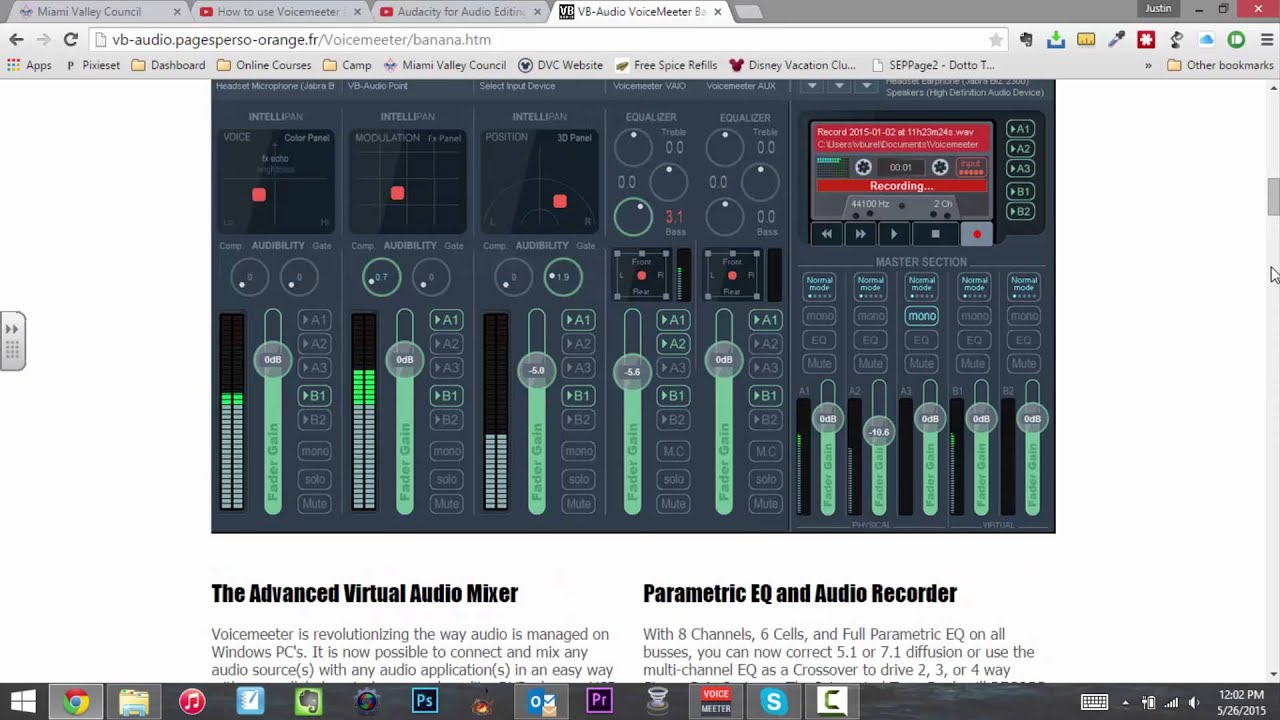Click the Bass knob showing 3.1 on VAIO equalizer
The image size is (1280, 720).
tap(632, 216)
